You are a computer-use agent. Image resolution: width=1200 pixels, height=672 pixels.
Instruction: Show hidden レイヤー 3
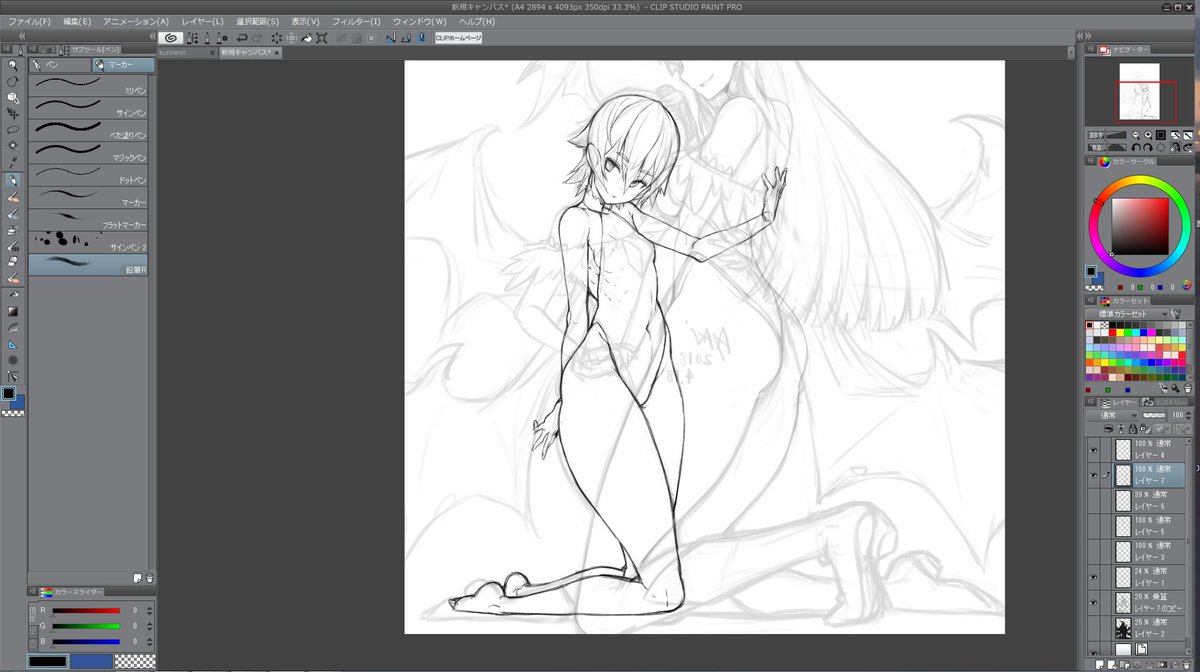[1093, 551]
